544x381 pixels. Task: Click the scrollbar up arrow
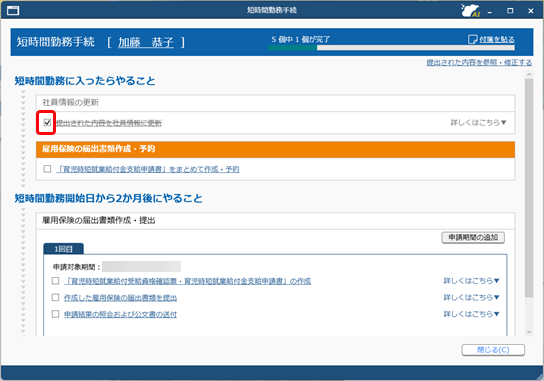click(x=529, y=74)
